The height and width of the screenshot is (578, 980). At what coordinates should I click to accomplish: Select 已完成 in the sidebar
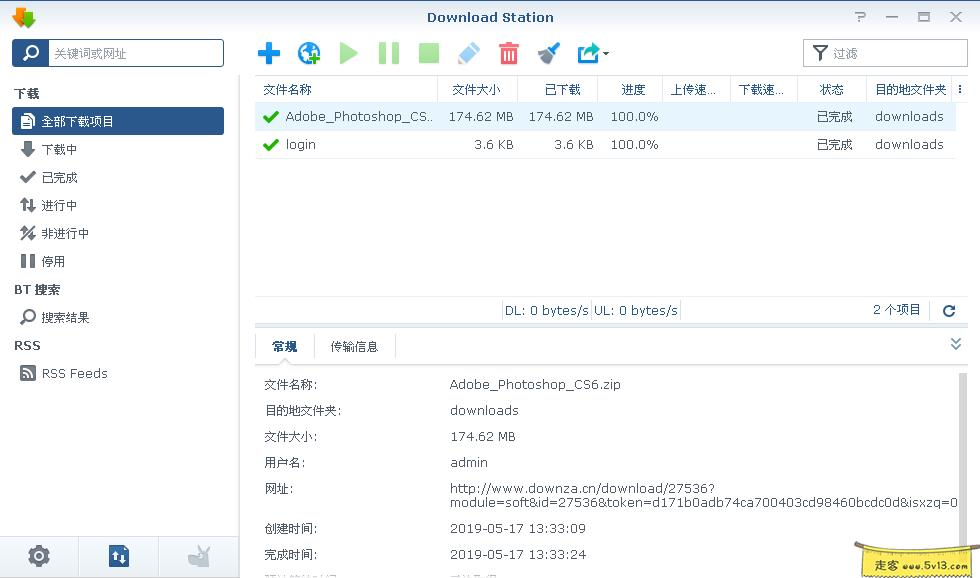(x=60, y=177)
